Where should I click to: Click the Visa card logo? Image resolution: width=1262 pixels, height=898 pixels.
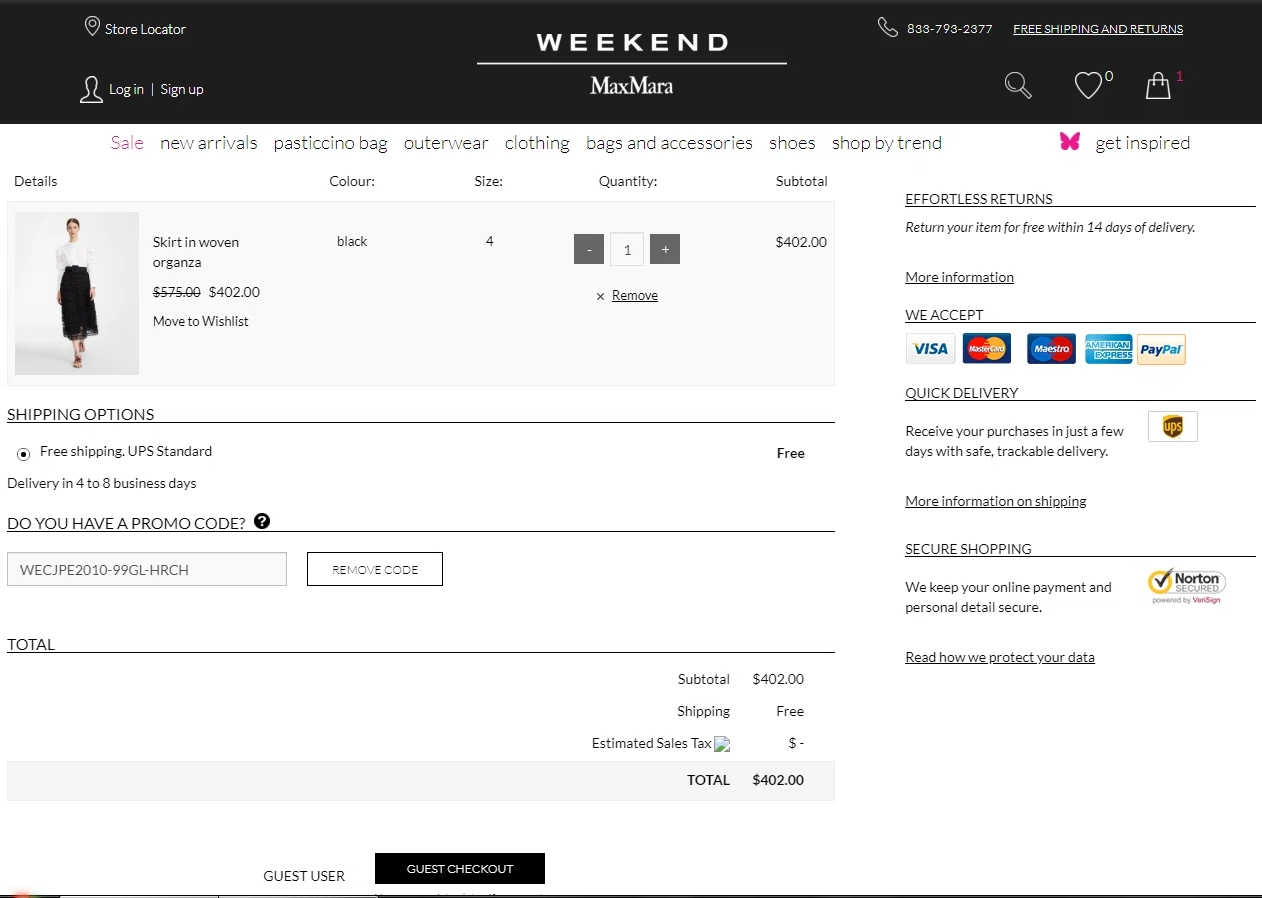[930, 349]
